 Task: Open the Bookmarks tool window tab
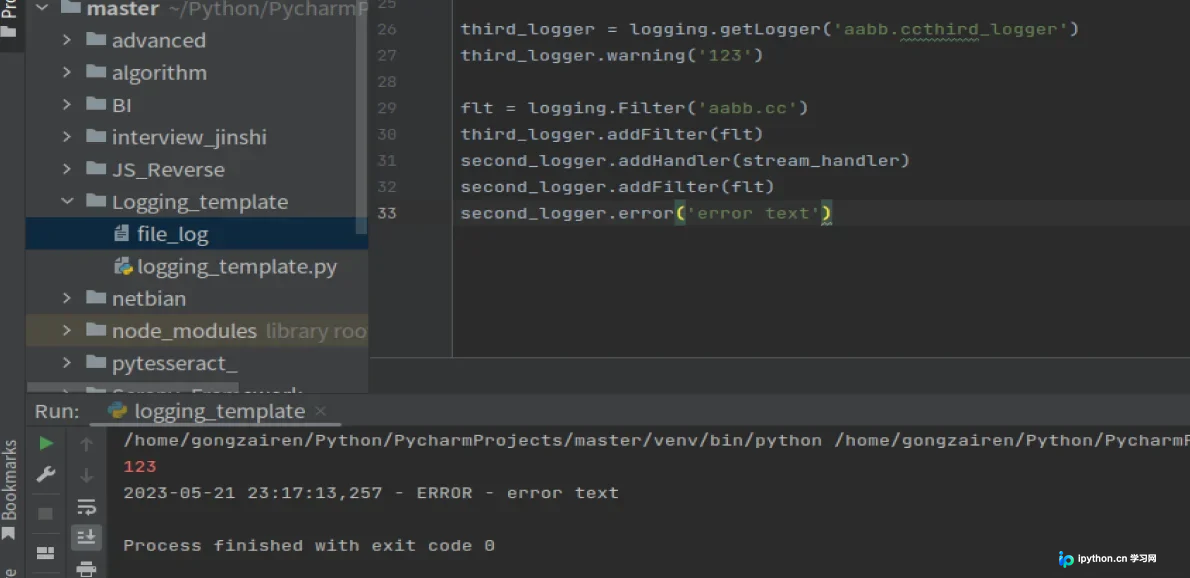coord(9,489)
